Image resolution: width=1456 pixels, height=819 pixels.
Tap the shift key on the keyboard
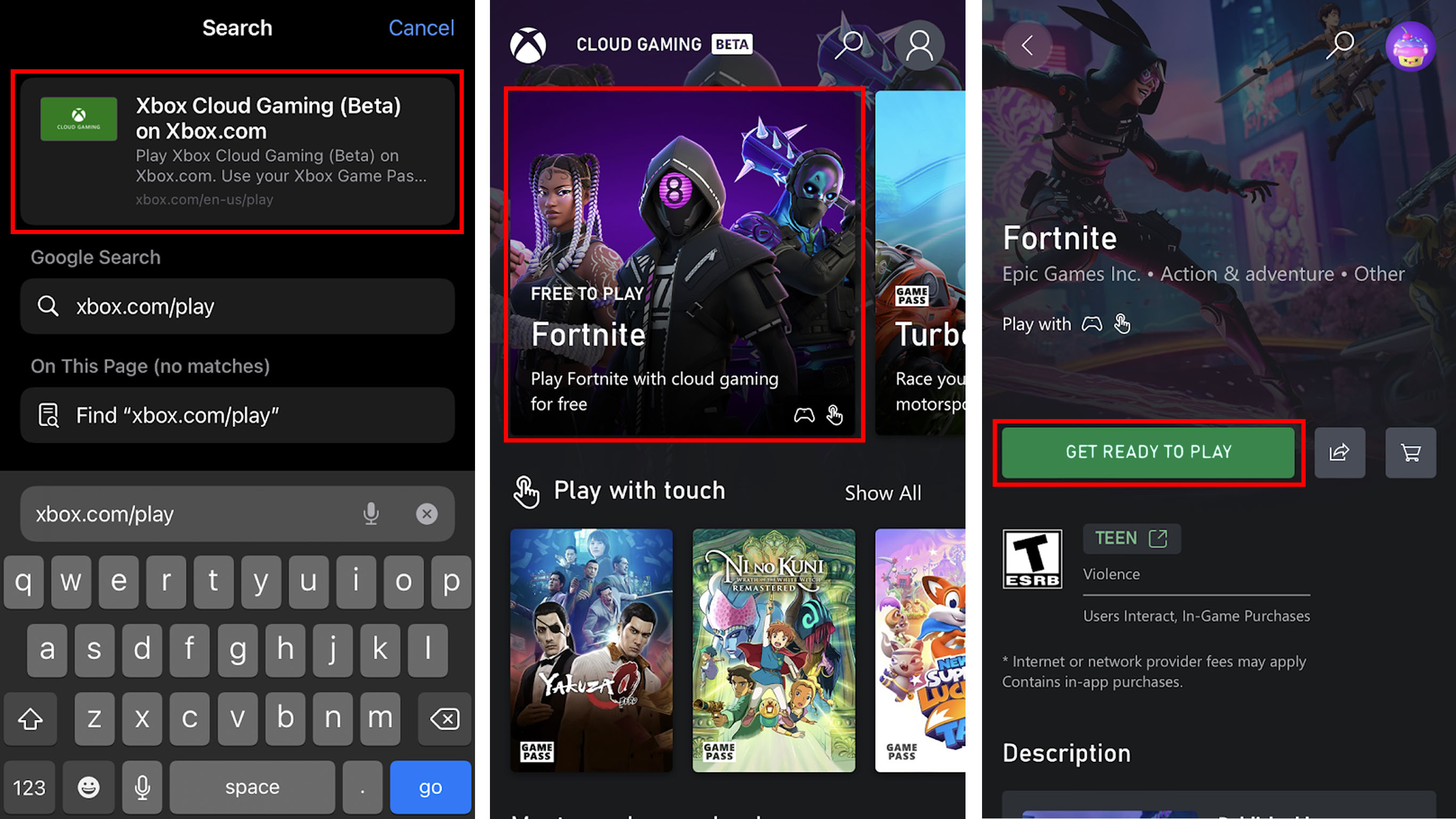30,719
